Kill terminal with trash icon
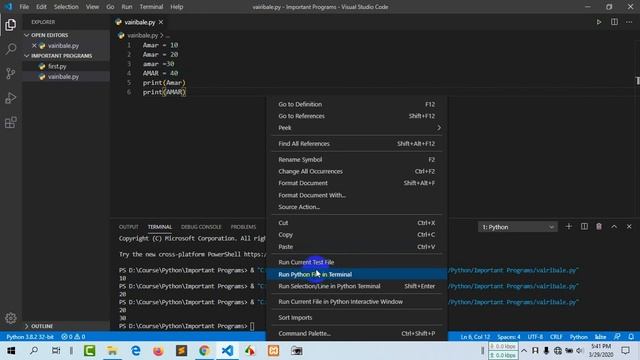The image size is (640, 360). click(599, 227)
